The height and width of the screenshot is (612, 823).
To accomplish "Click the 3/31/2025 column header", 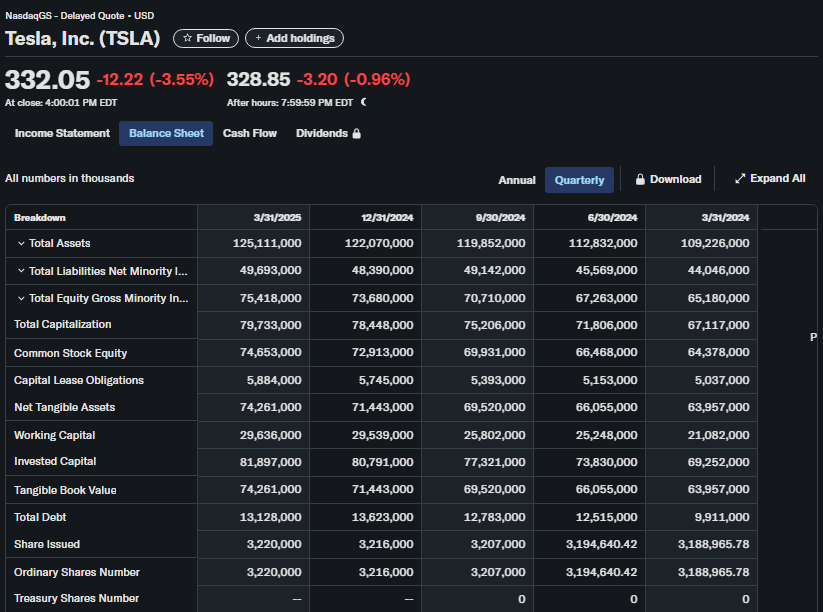I will [x=277, y=218].
